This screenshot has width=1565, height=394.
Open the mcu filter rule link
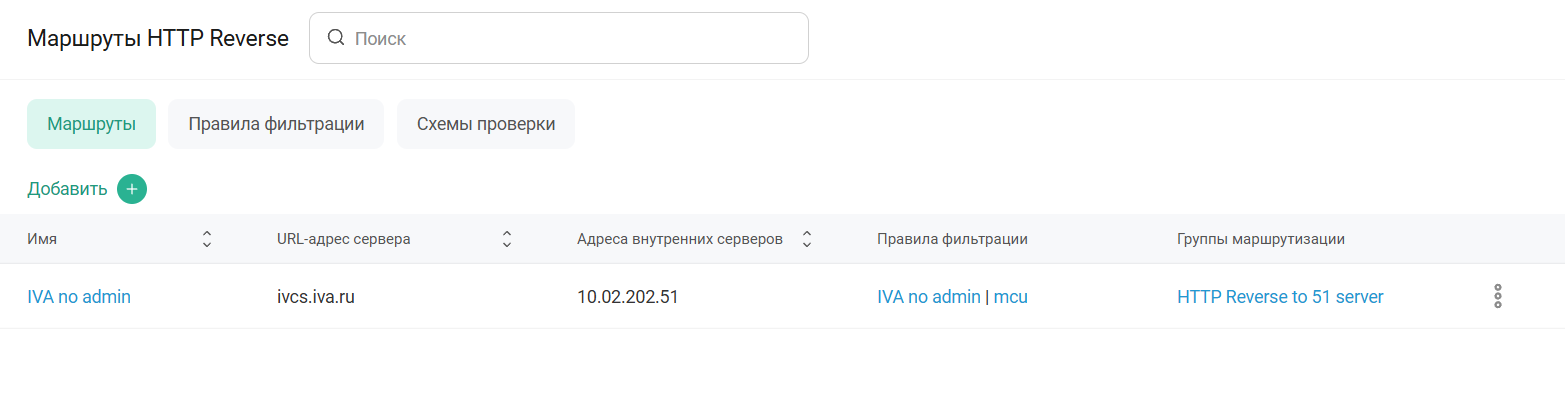click(x=1010, y=297)
